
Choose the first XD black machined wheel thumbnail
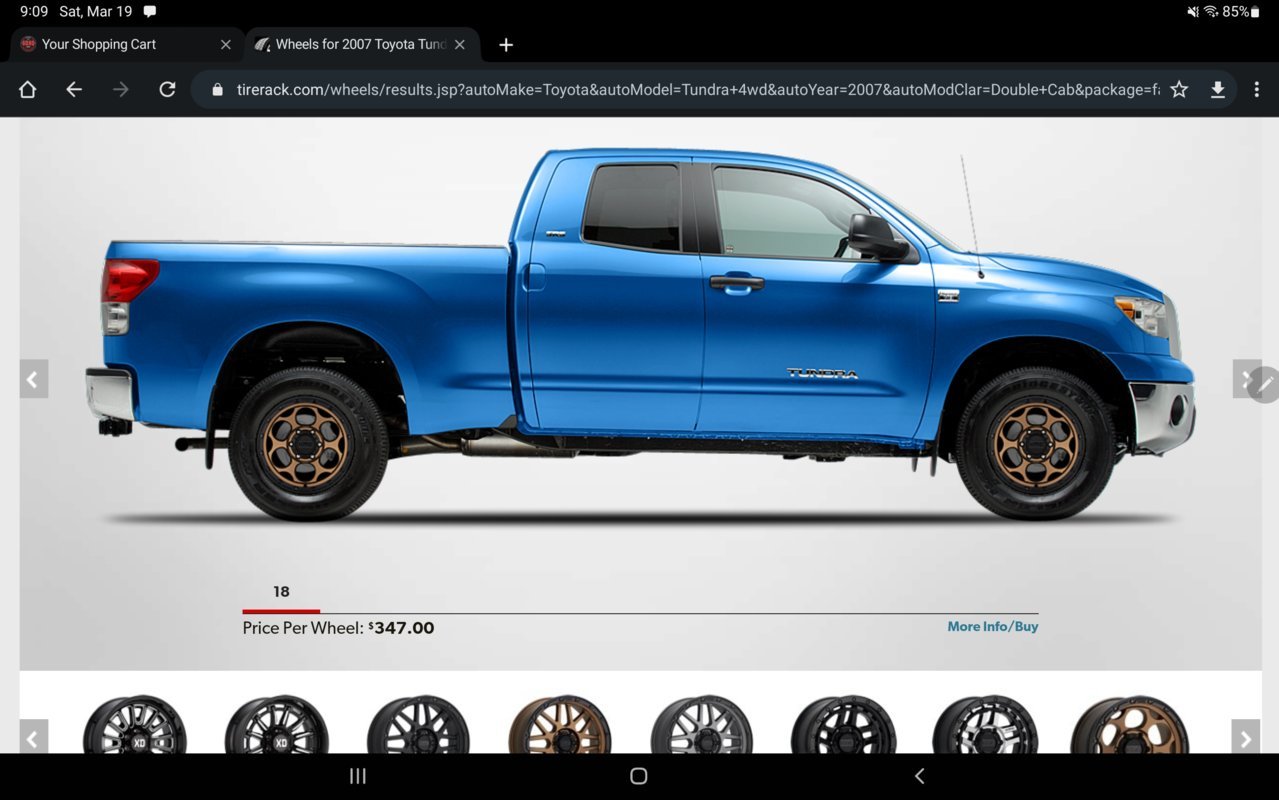tap(134, 725)
